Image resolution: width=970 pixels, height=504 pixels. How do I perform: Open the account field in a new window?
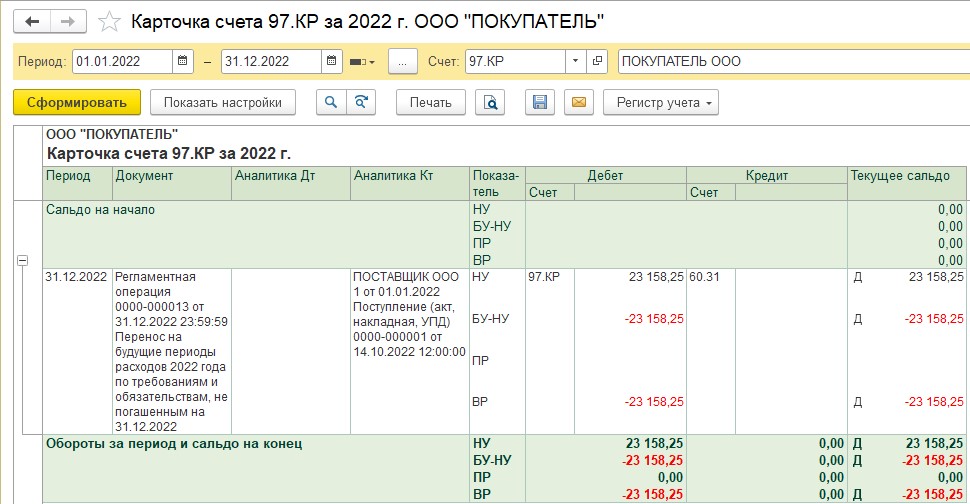[597, 61]
